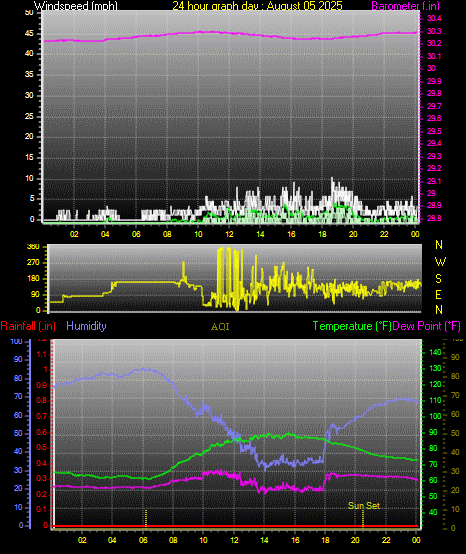Click the "45" windspeed axis value
The width and height of the screenshot is (466, 554).
pyautogui.click(x=29, y=34)
